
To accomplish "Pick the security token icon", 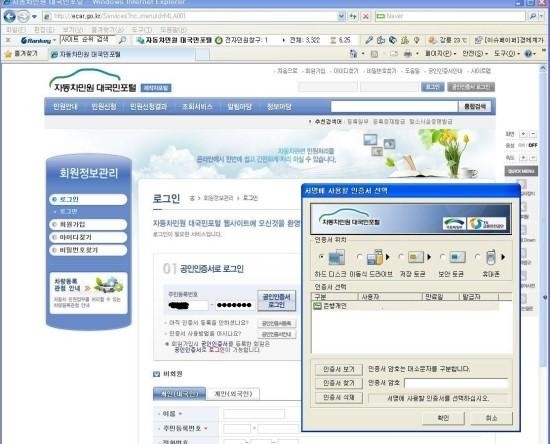I will pos(457,257).
